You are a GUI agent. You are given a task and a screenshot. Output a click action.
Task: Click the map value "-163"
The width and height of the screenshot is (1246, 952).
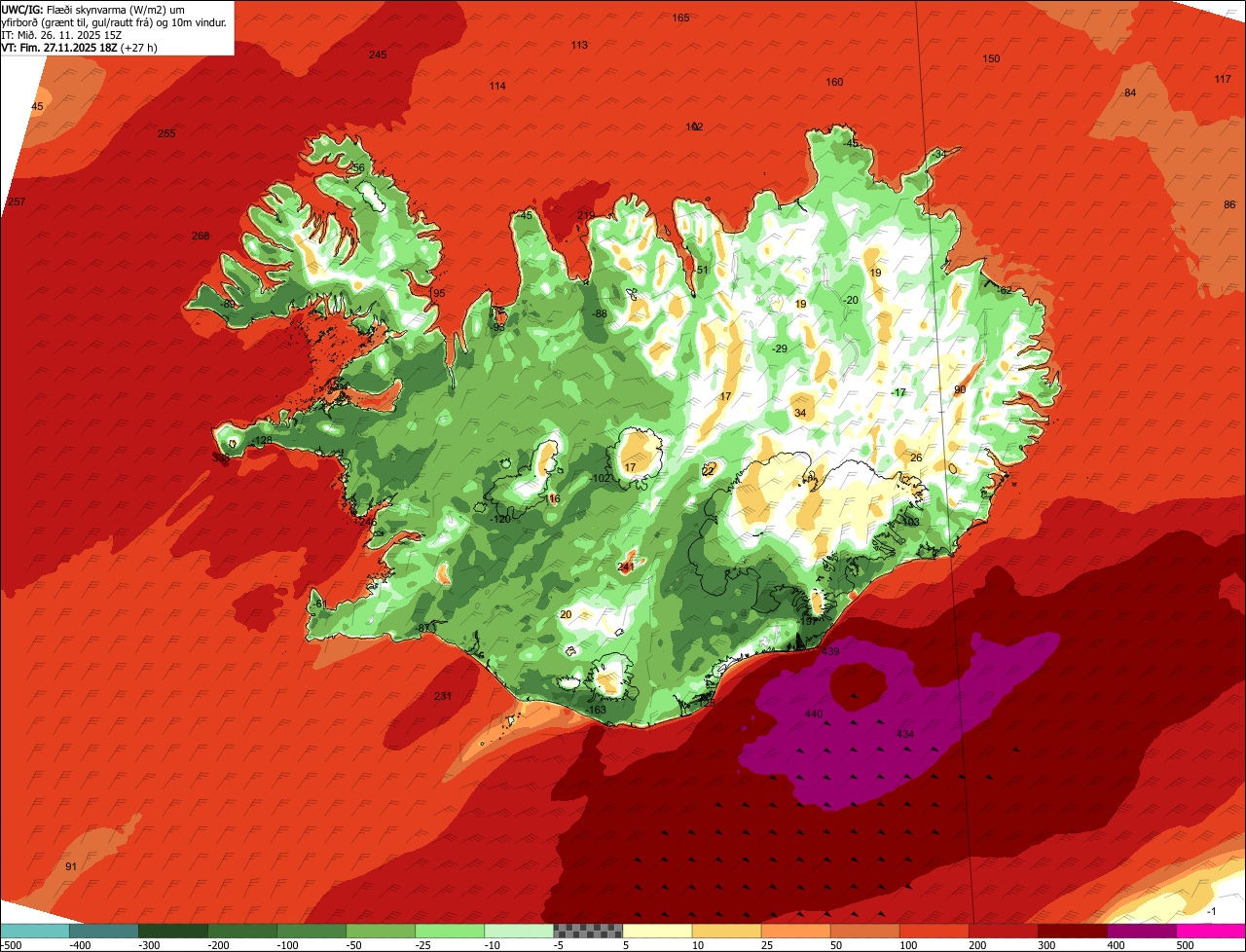(597, 710)
